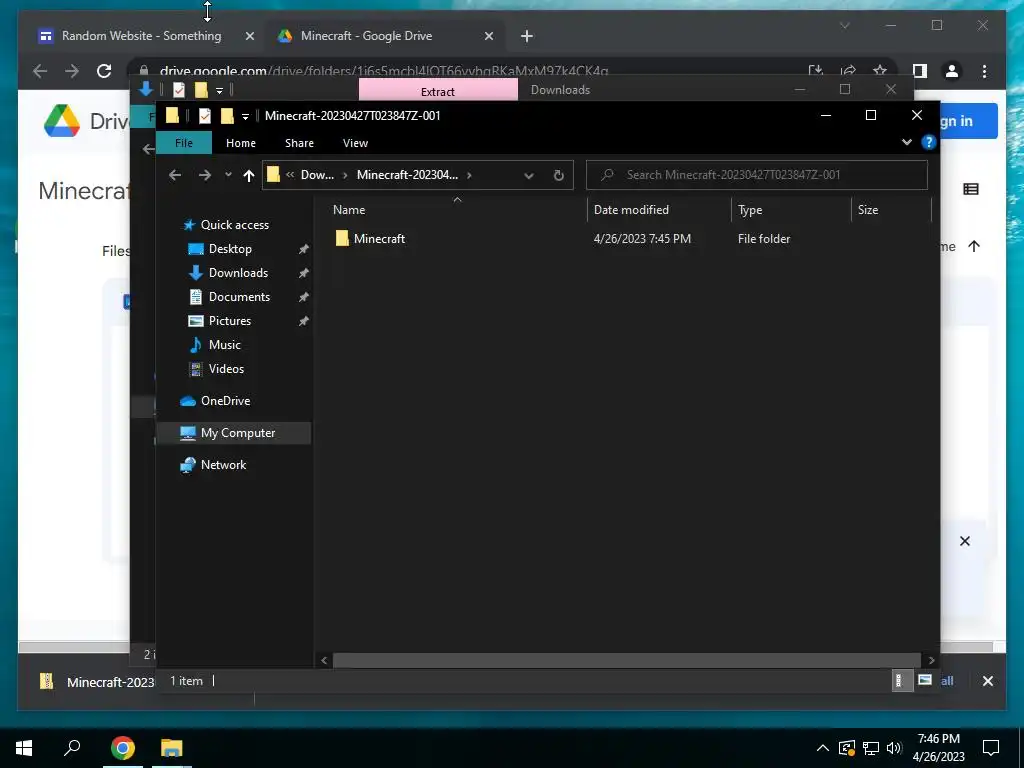Open recent locations dropdown arrow
The image size is (1024, 768).
[x=228, y=175]
